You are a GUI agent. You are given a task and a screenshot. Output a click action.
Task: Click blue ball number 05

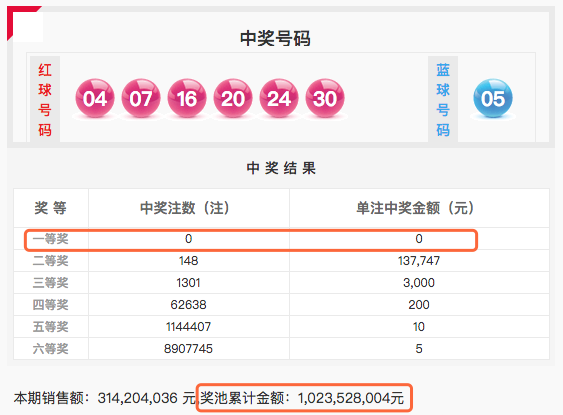(493, 98)
